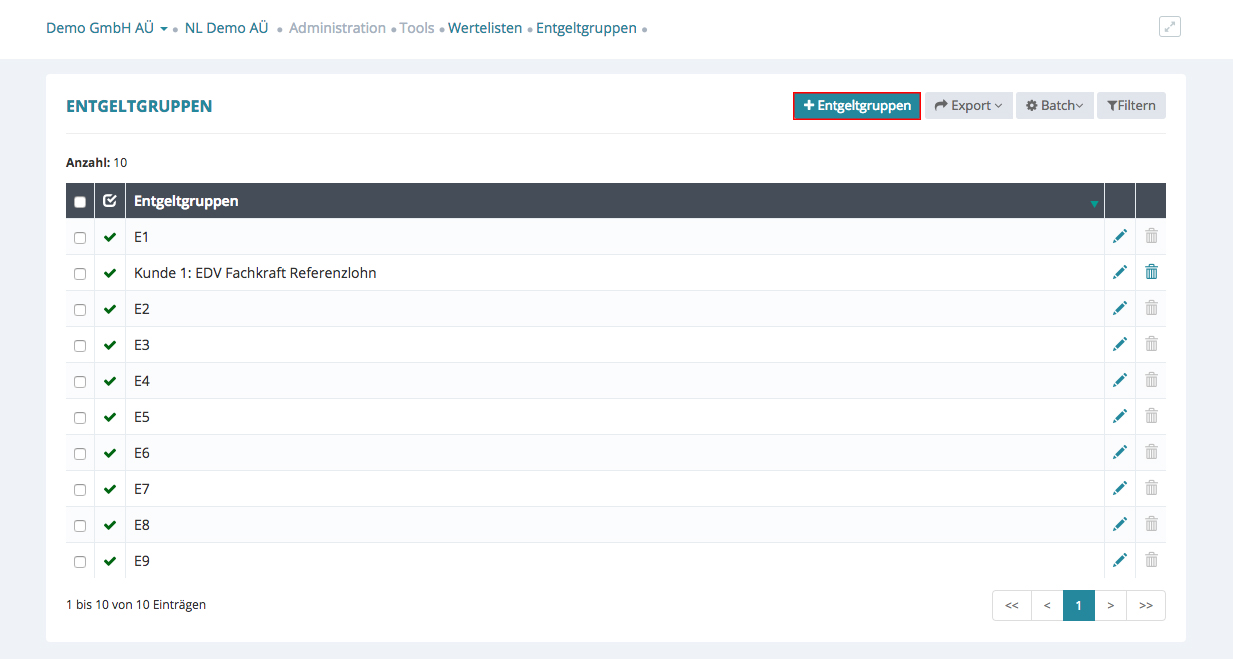
Task: Navigate to Wertelisten breadcrumb
Action: [484, 28]
